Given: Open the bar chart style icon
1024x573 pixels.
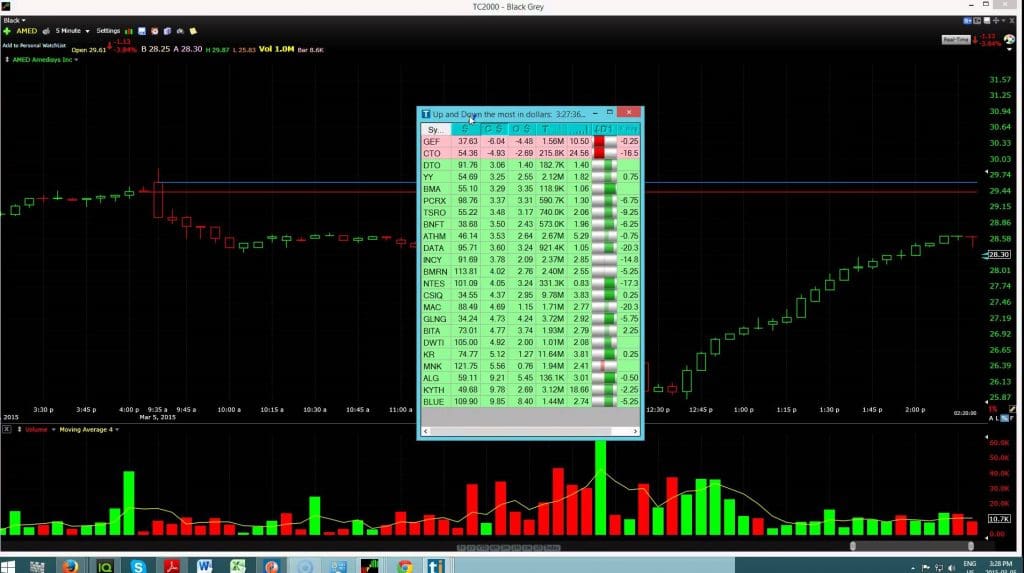Looking at the screenshot, I should 129,31.
